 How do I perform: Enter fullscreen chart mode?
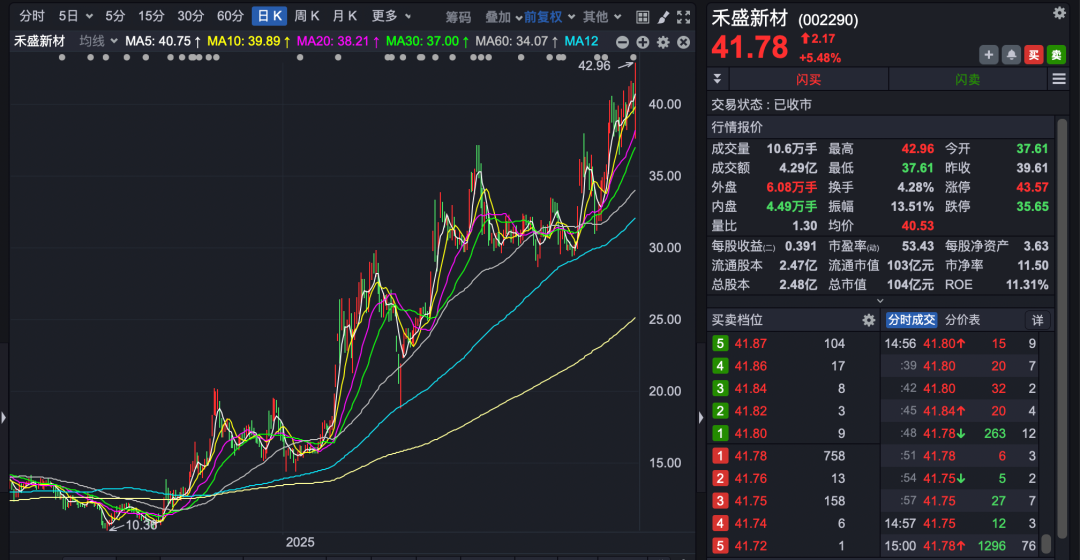coord(684,16)
